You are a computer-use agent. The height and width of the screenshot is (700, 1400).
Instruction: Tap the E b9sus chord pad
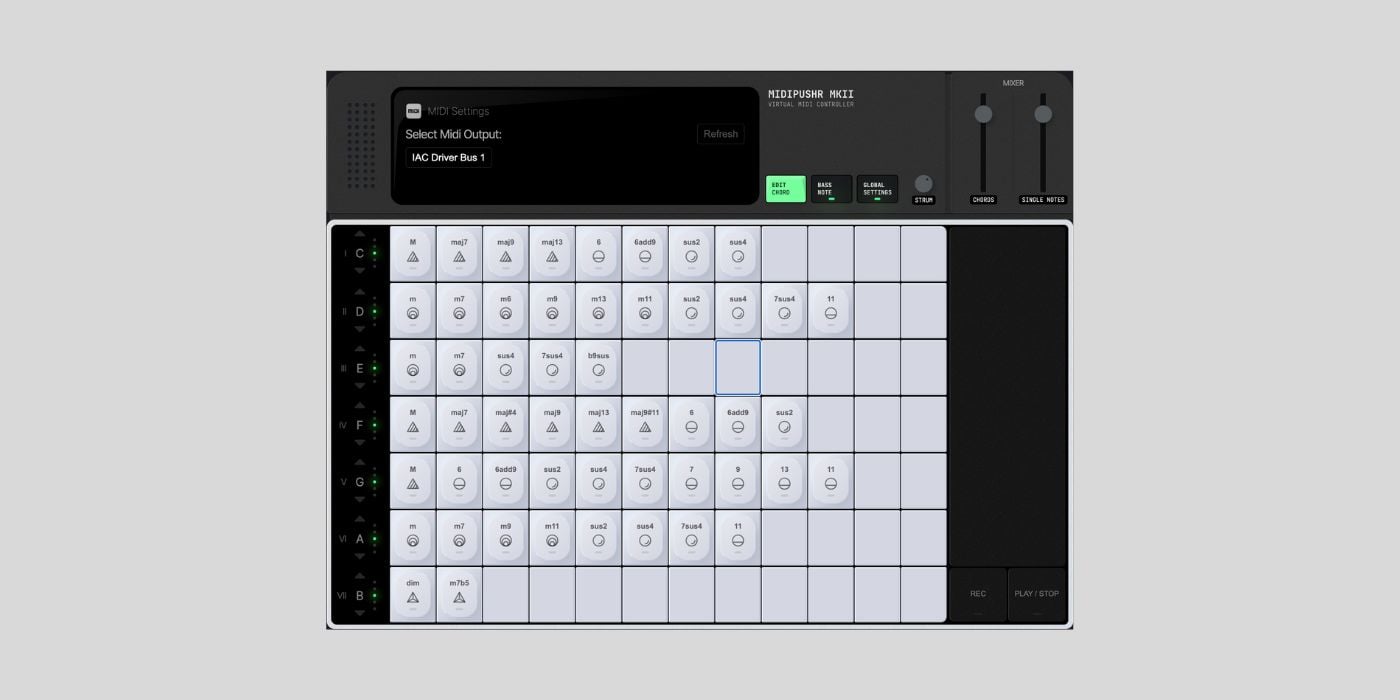(x=598, y=368)
